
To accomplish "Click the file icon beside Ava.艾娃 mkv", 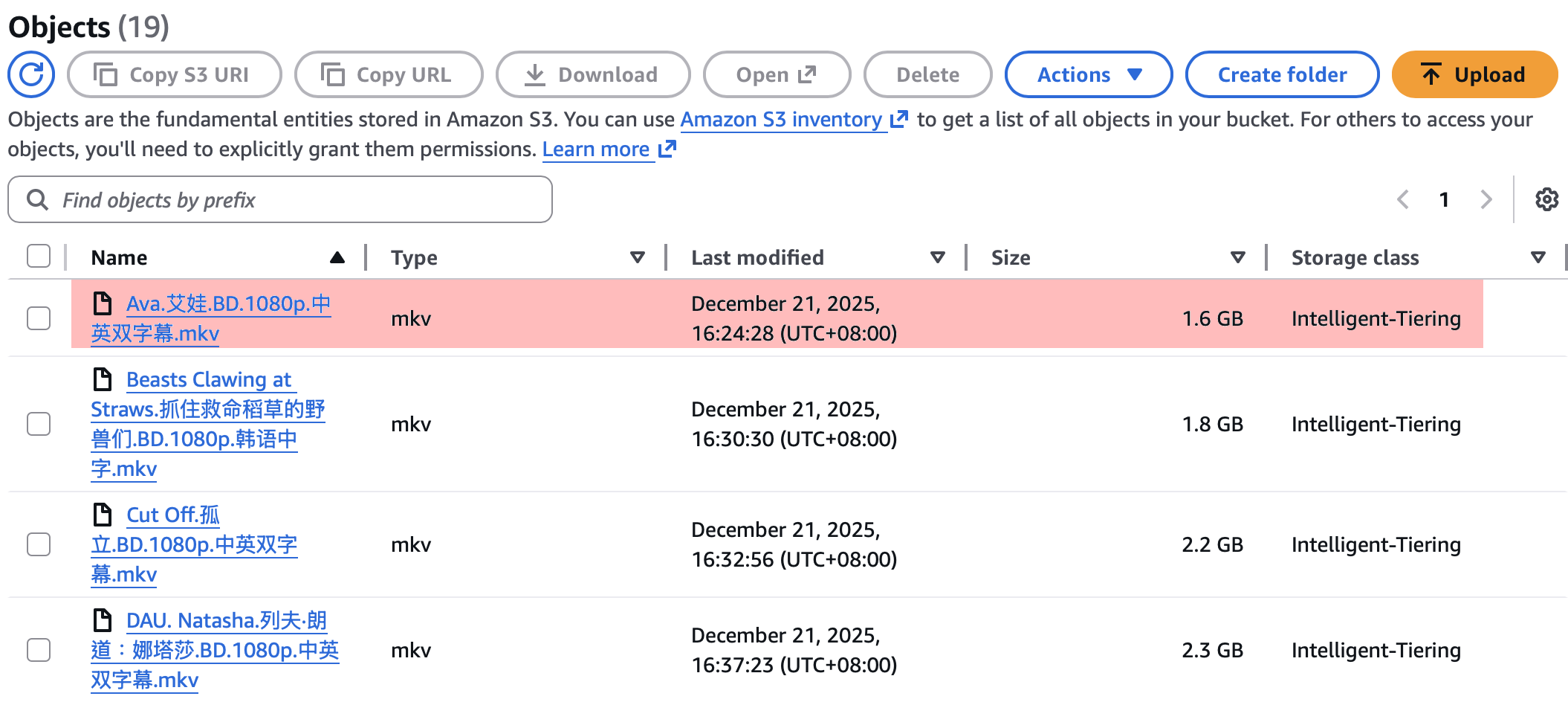I will [x=103, y=303].
